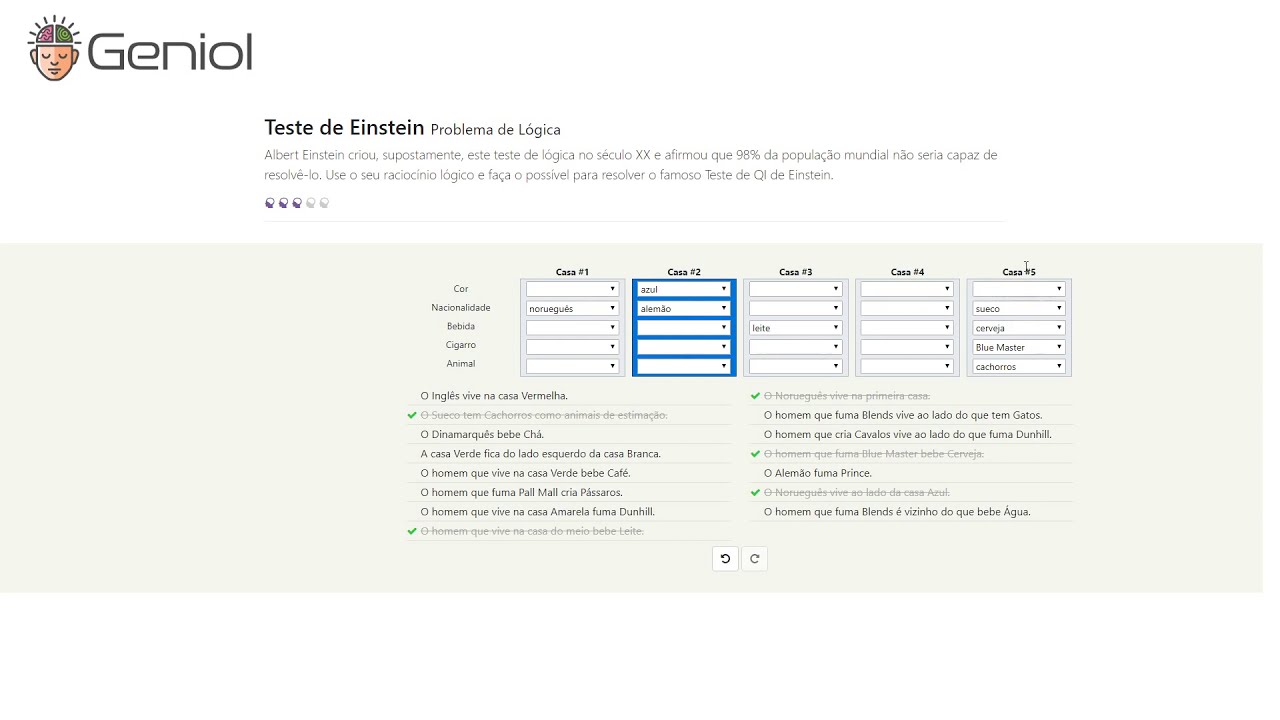
Task: Open Casa #3 Cor dropdown
Action: coord(796,289)
